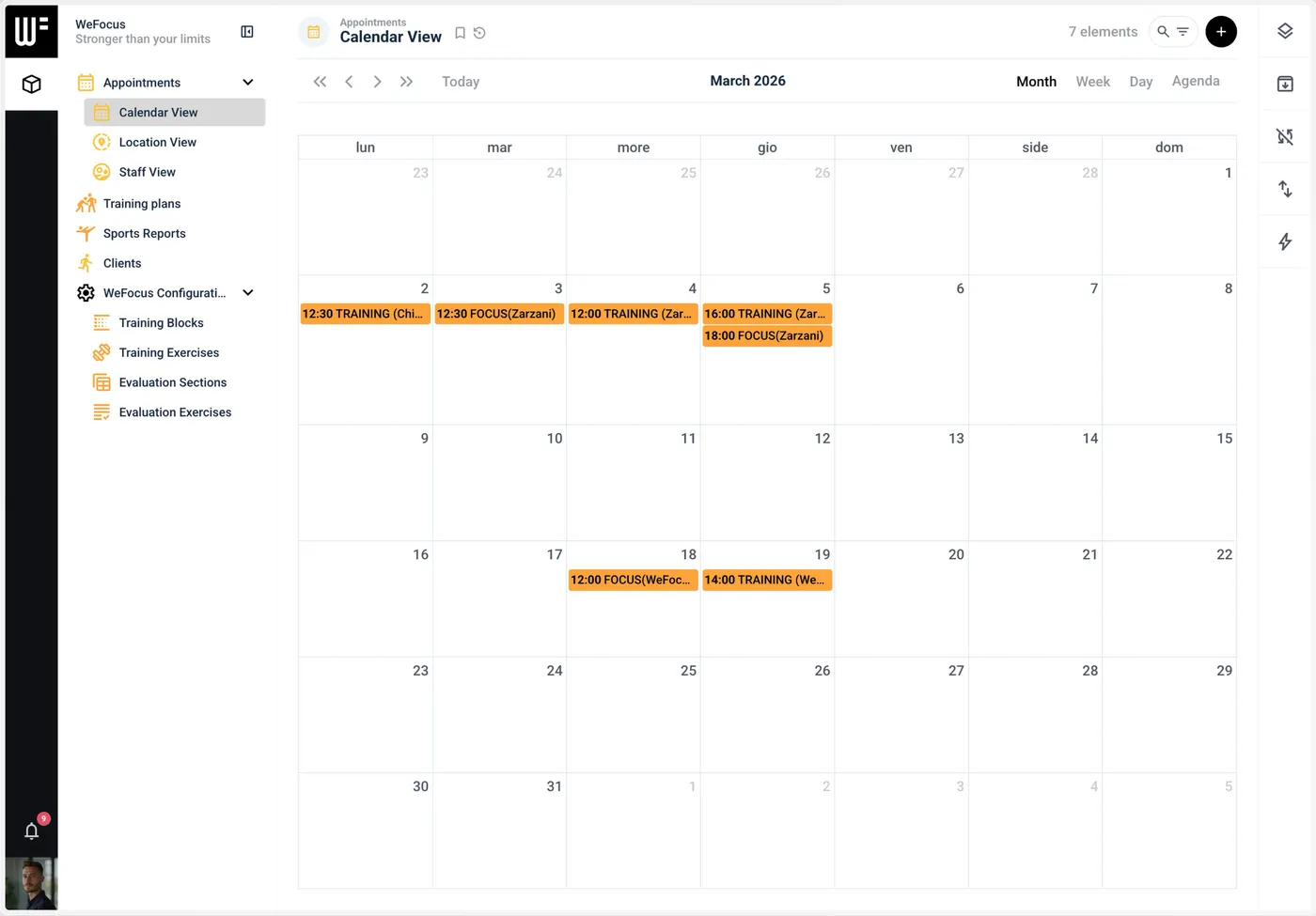Open 12:00 TRAINING event on March 4
The height and width of the screenshot is (916, 1316).
[x=634, y=314]
